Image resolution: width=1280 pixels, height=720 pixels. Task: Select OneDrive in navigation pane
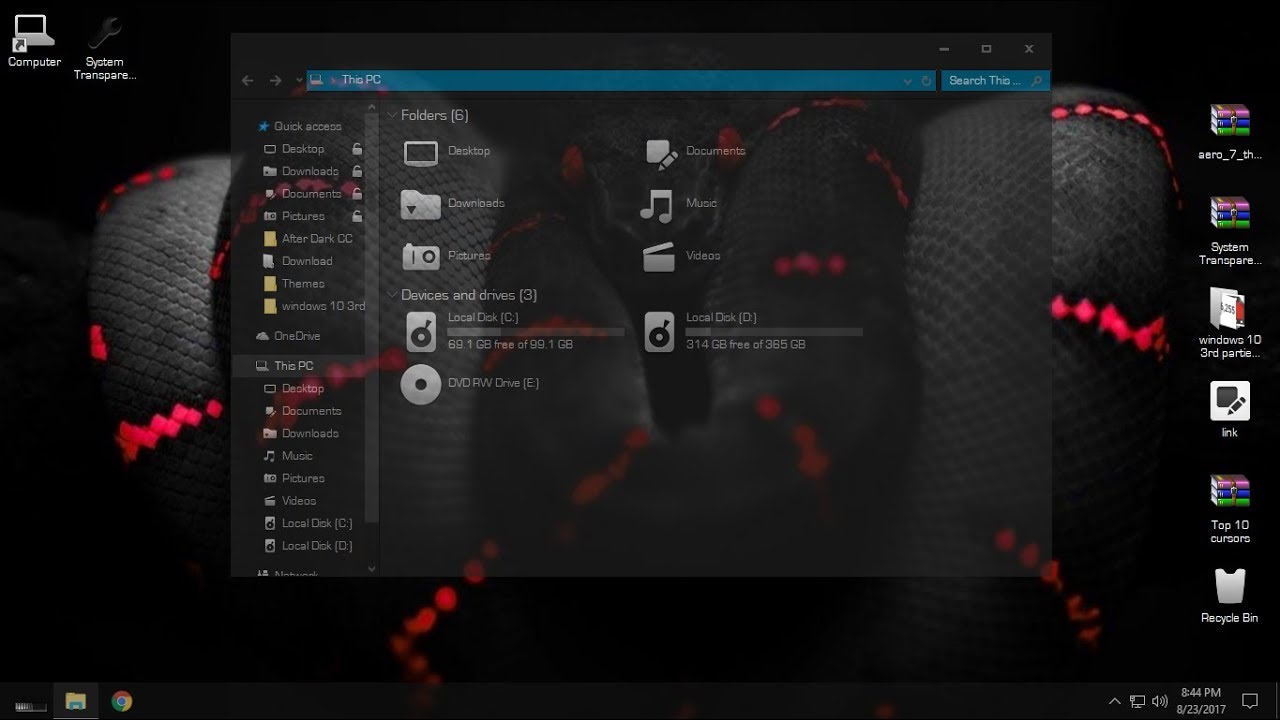288,336
